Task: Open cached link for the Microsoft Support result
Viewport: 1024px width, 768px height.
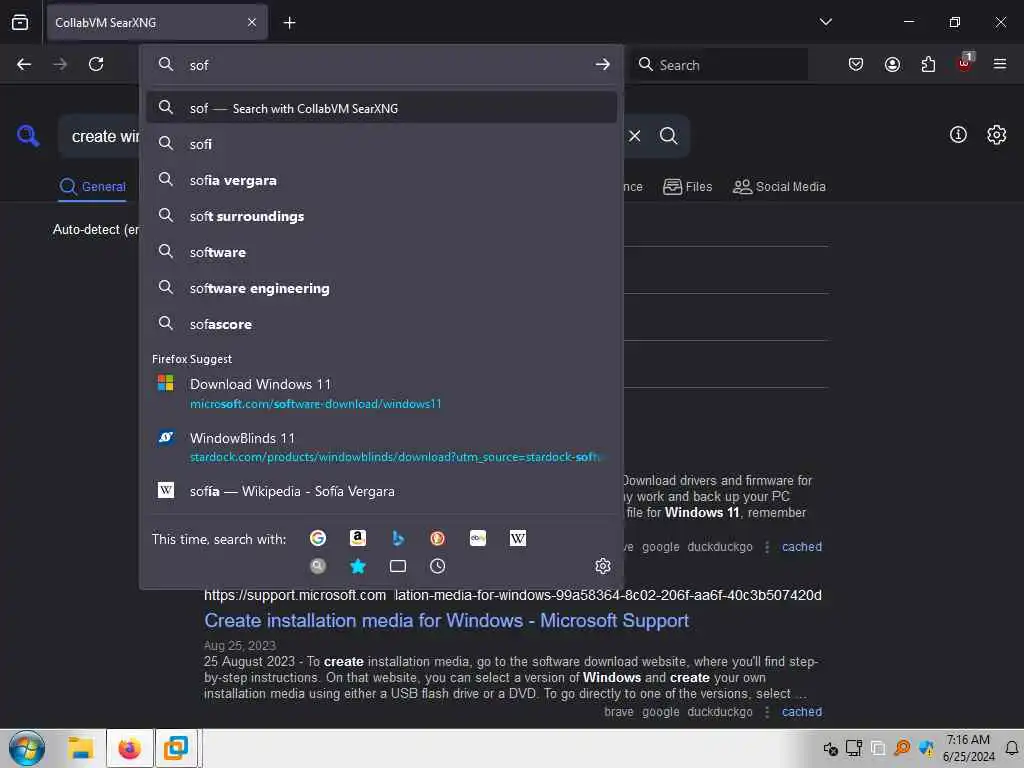Action: (x=801, y=712)
